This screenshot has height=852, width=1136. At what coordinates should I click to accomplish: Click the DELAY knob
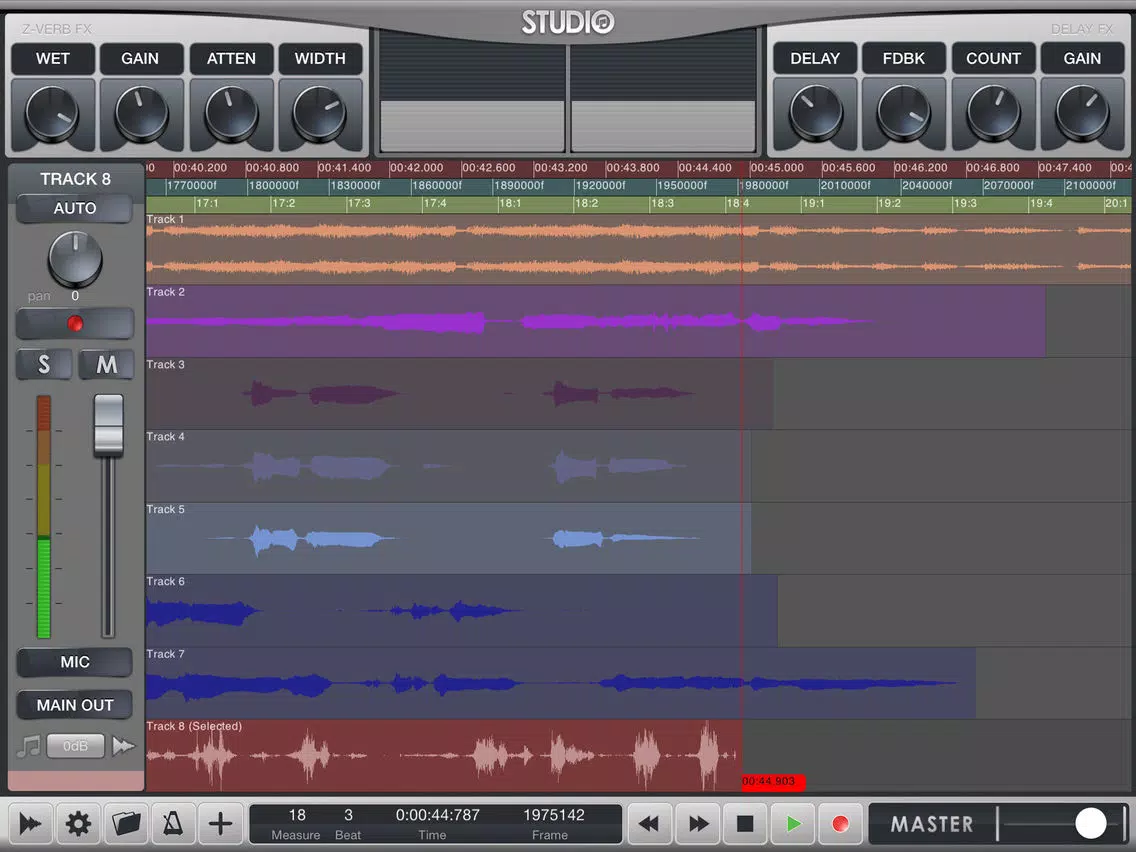[x=816, y=114]
